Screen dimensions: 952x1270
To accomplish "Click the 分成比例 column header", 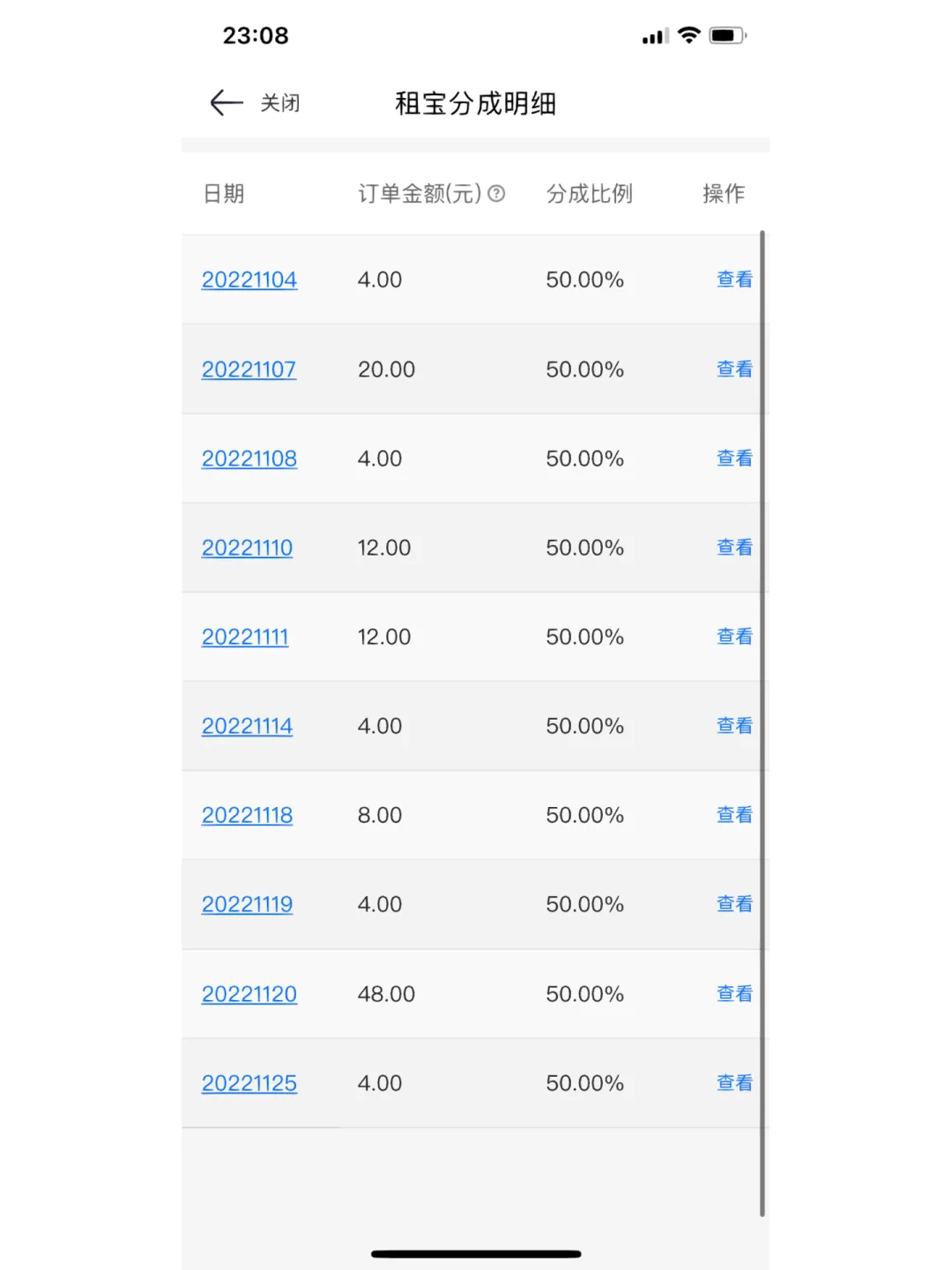I will pyautogui.click(x=589, y=193).
